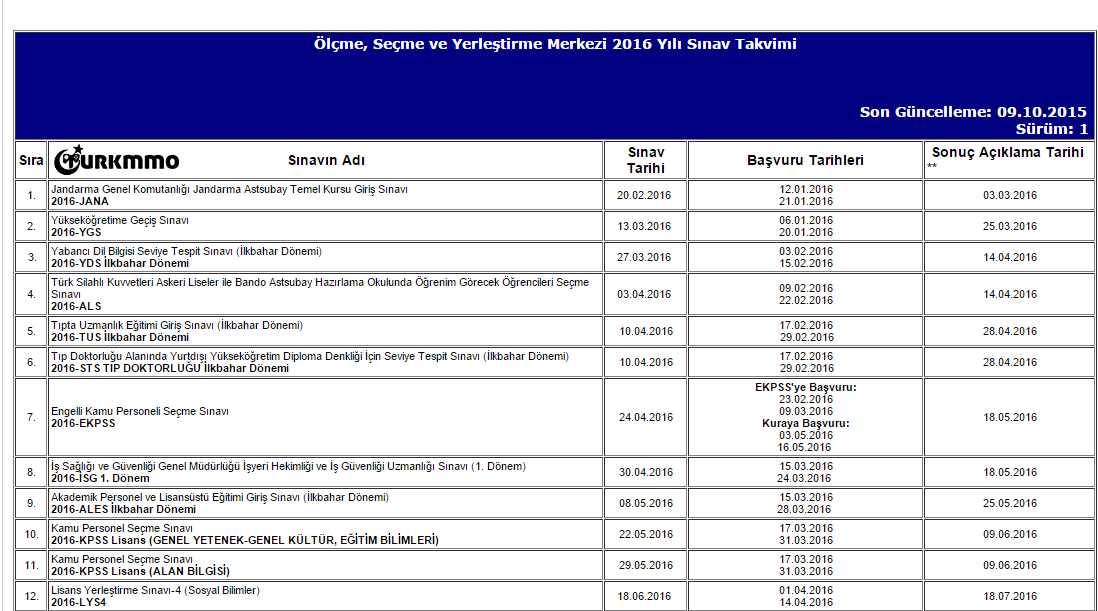
Task: Click result date "25.03.2016" for YGS
Action: pos(1010,226)
